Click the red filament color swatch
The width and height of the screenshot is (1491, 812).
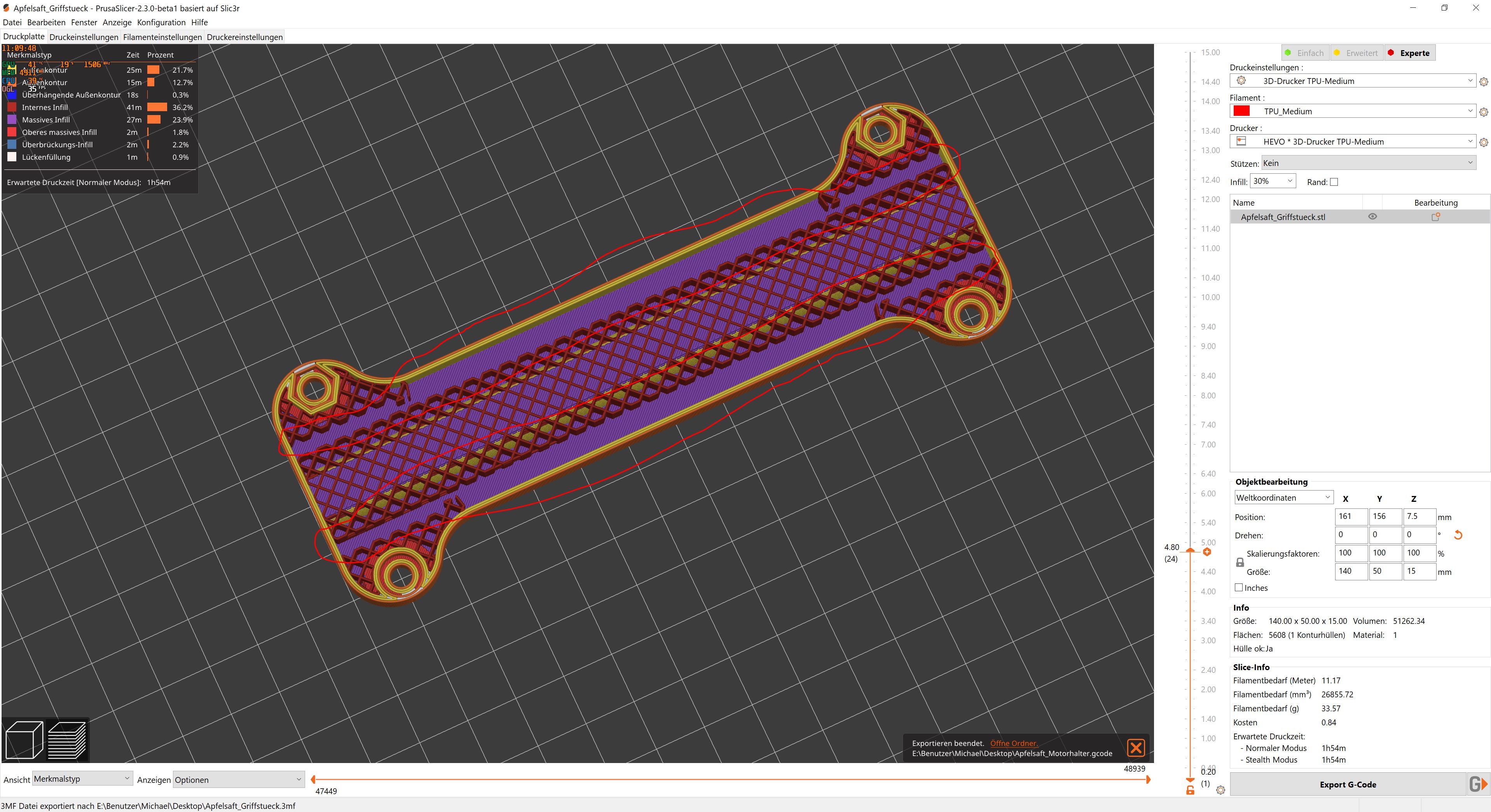[x=1241, y=111]
